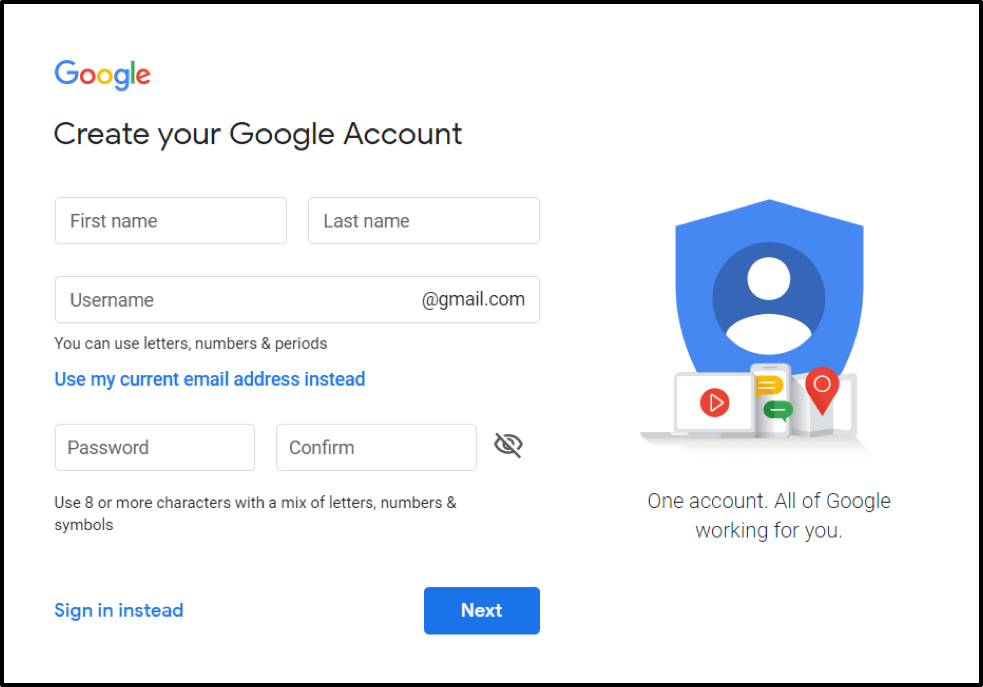Click the red play button icon
The image size is (983, 687).
(714, 403)
